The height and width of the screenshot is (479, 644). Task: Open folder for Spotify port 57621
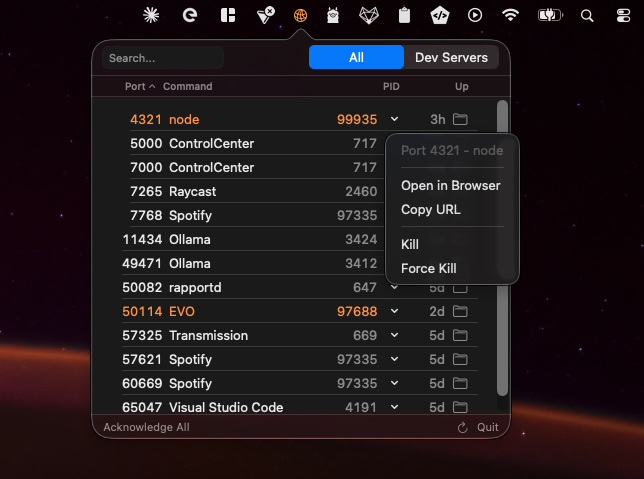pos(460,359)
